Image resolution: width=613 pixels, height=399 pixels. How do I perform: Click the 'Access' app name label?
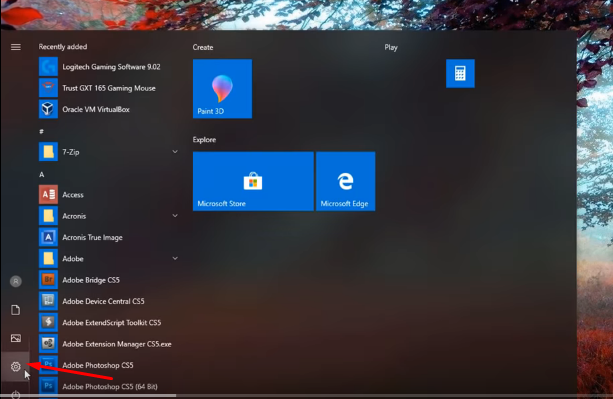point(73,195)
